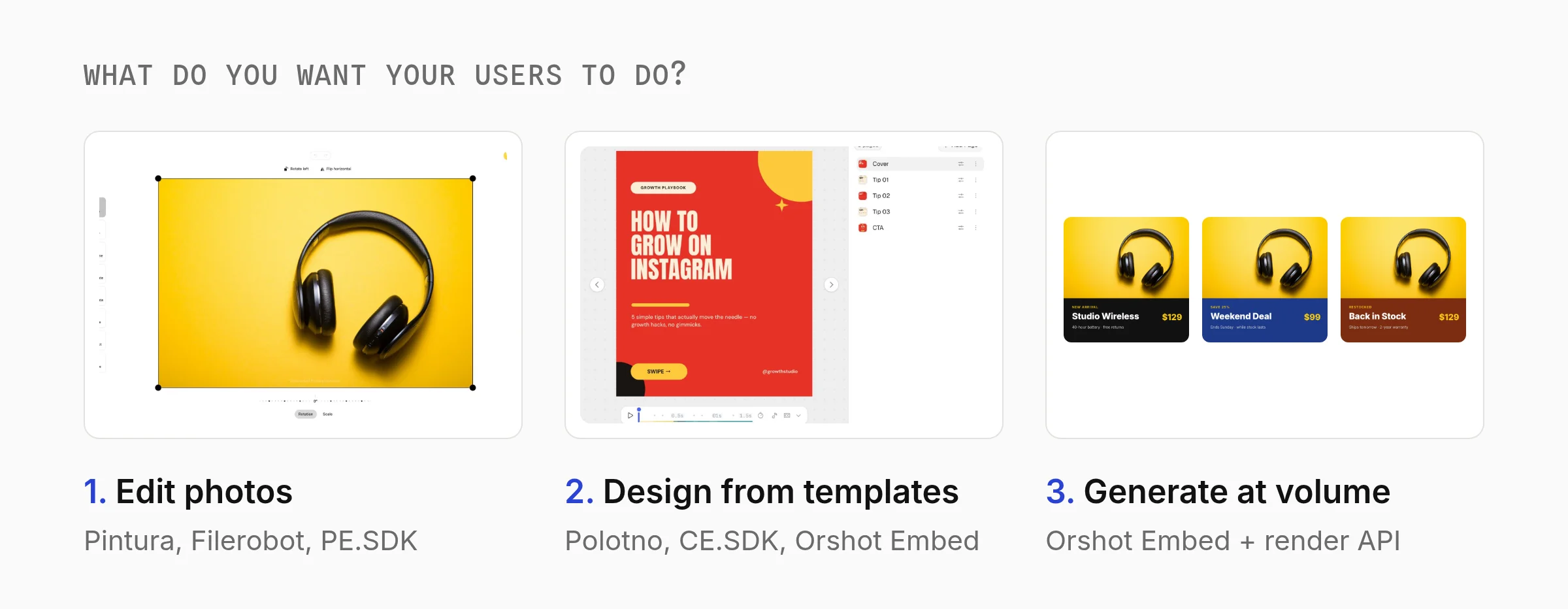Select the Tip 02 page row
Screen dimensions: 1568x609
919,196
